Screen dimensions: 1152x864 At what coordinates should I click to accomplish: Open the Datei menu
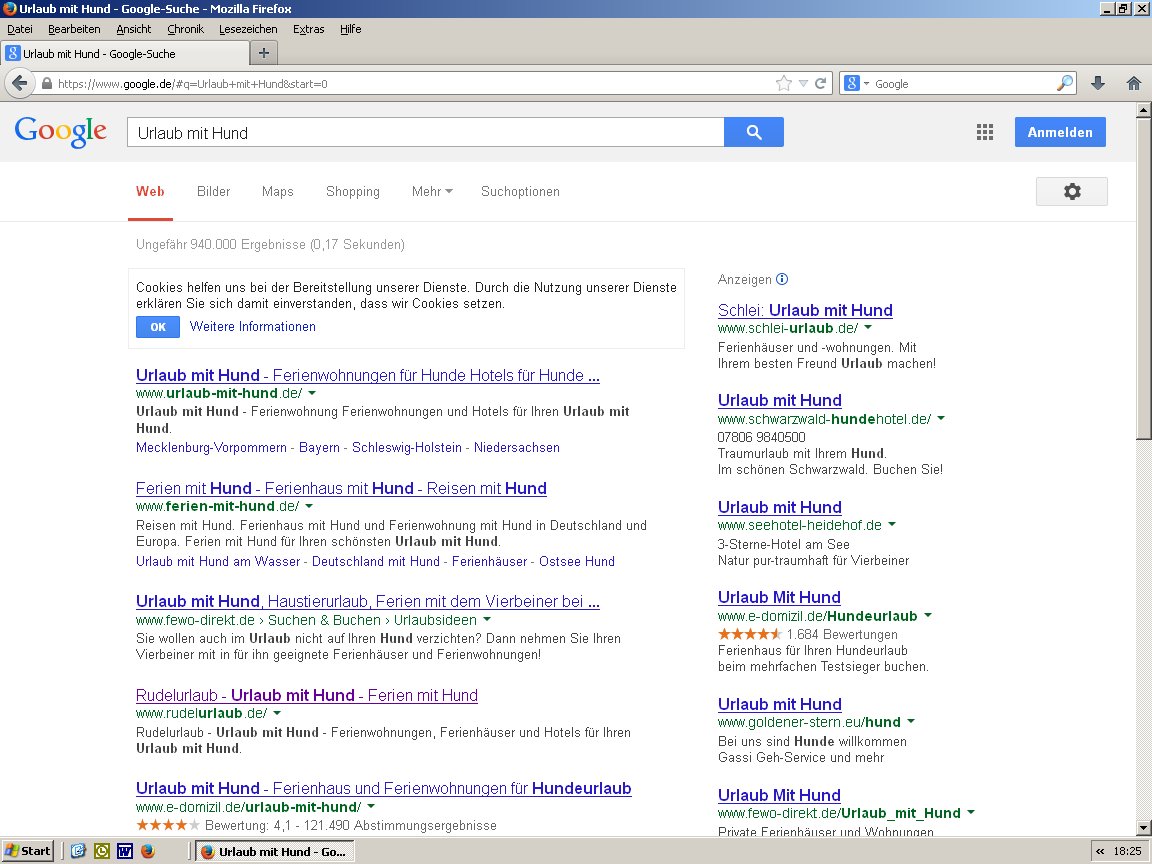[20, 29]
